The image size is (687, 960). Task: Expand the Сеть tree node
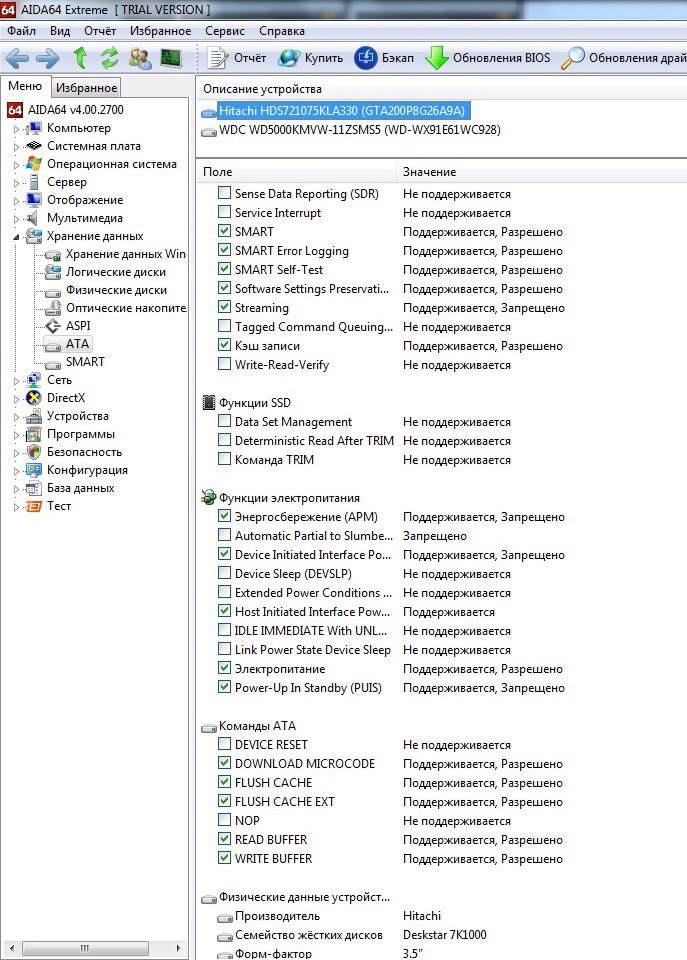pos(17,381)
